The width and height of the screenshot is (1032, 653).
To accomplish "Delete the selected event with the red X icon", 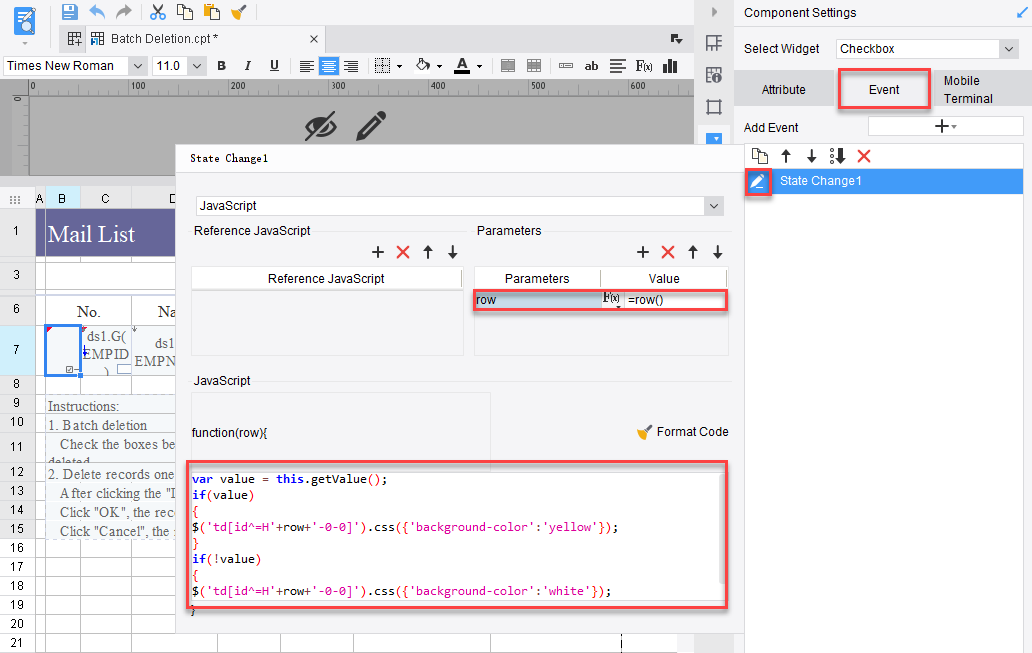I will (x=865, y=156).
